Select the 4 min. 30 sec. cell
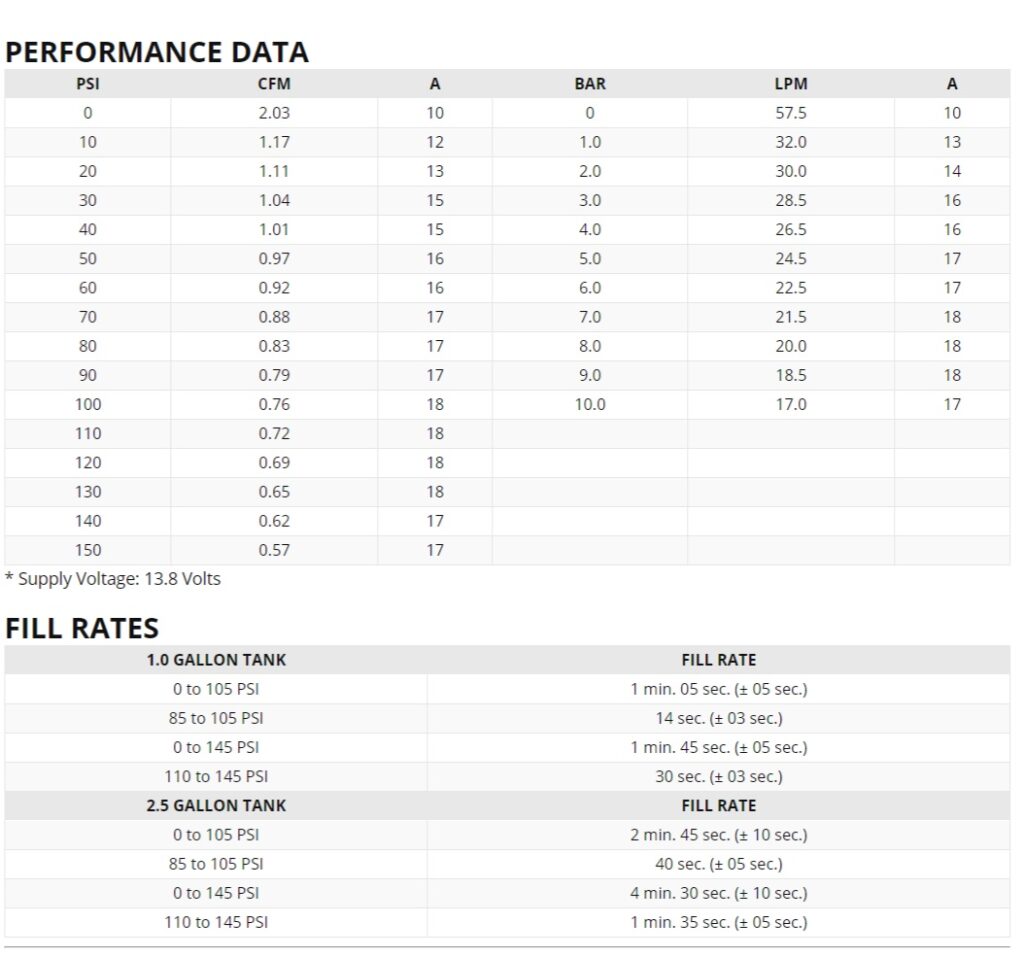This screenshot has width=1024, height=957. 718,893
